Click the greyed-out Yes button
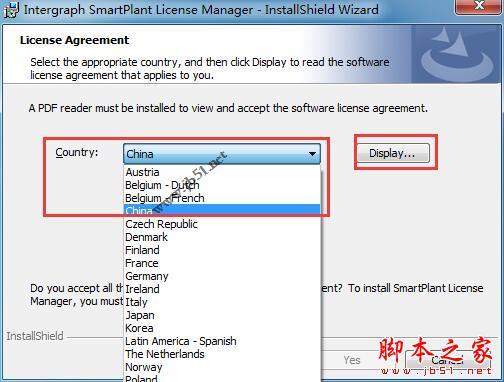This screenshot has height=382, width=504. [352, 360]
